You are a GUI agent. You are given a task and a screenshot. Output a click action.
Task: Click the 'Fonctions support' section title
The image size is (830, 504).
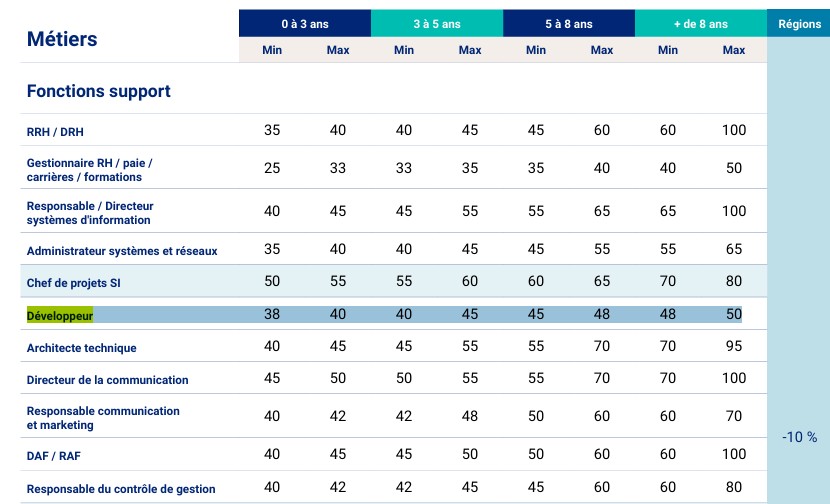[x=98, y=92]
